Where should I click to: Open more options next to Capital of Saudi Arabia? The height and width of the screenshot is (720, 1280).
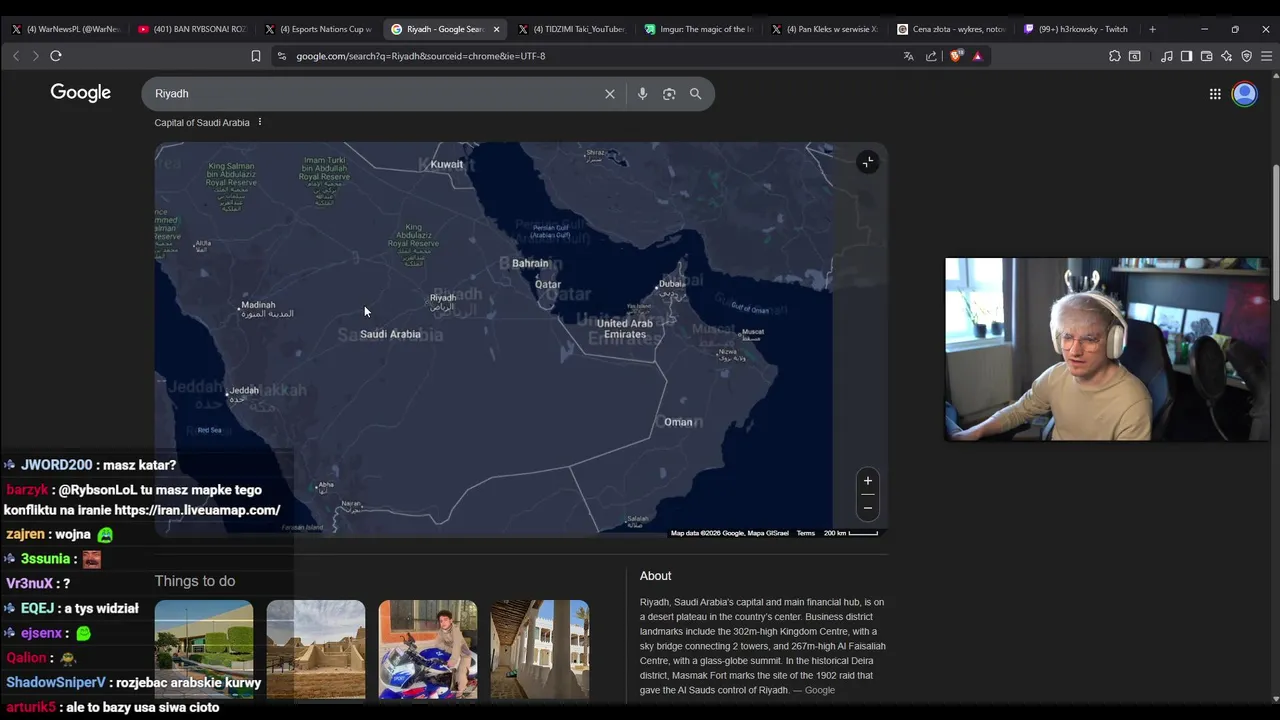[259, 122]
